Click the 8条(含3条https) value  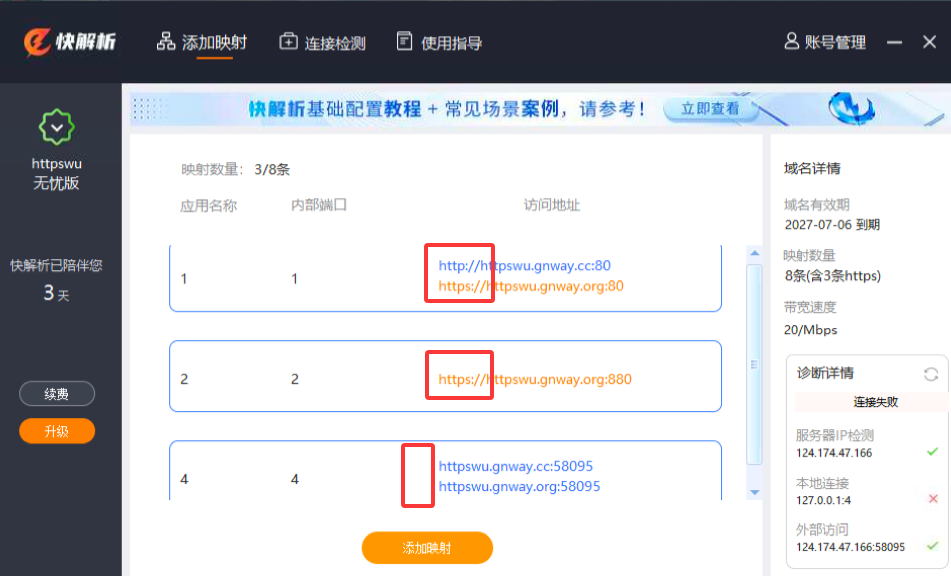click(833, 276)
